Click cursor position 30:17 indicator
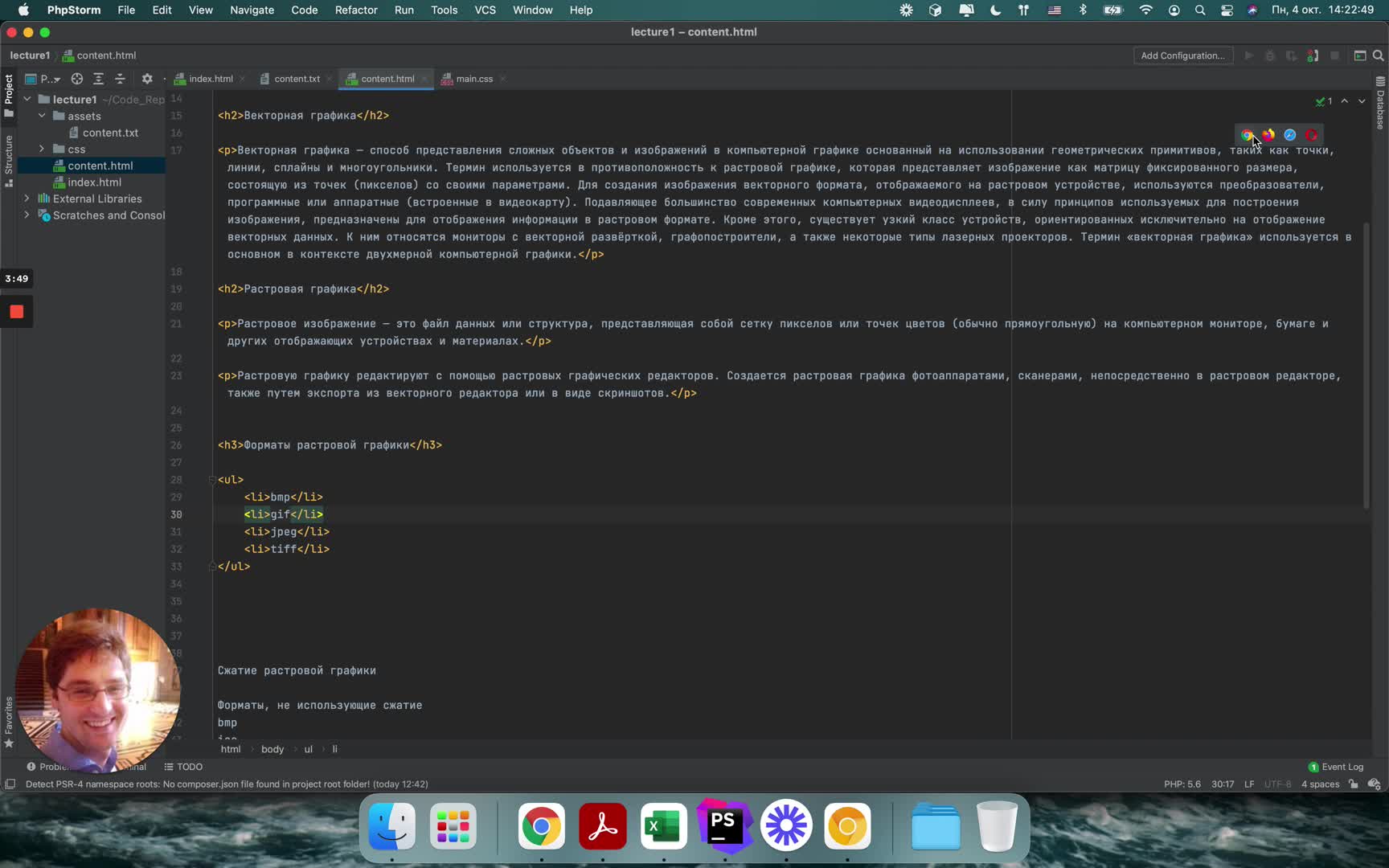 point(1223,784)
